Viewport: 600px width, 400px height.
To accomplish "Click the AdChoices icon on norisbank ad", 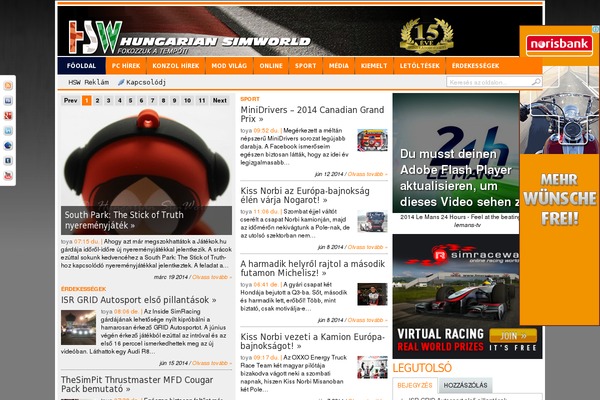I will 596,29.
